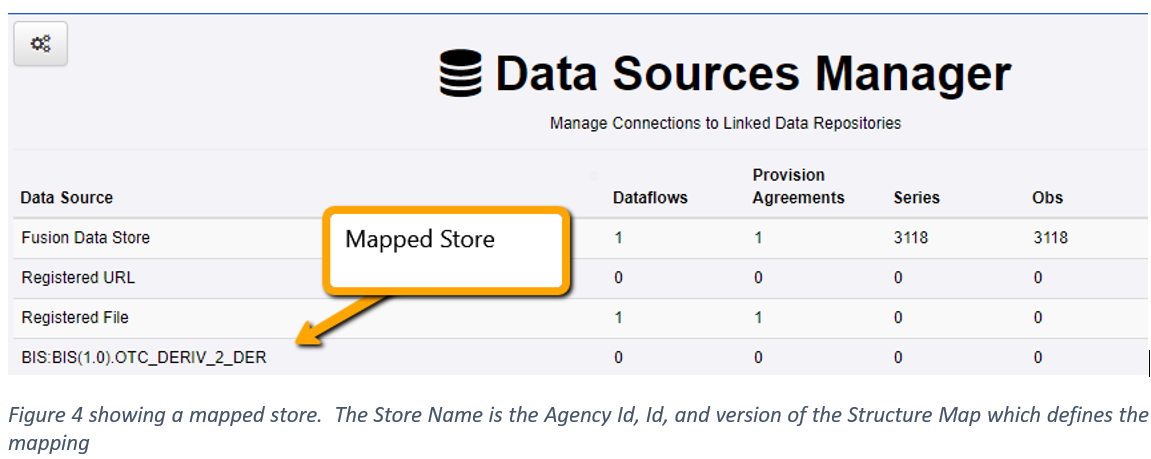Select the Fusion Data Store row
Image resolution: width=1151 pixels, height=459 pixels.
point(86,238)
